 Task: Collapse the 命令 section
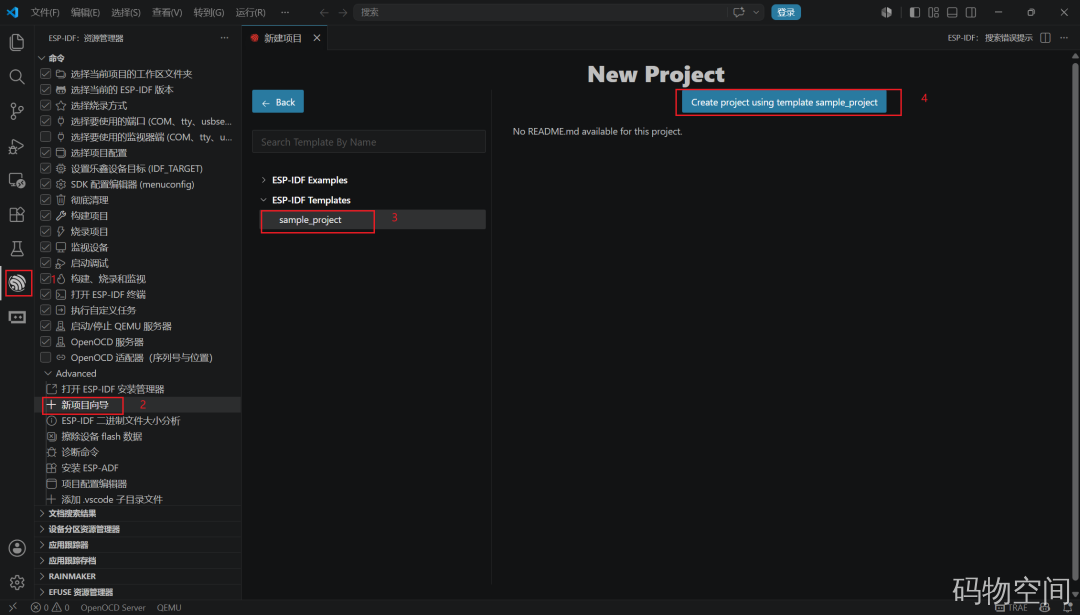pyautogui.click(x=42, y=58)
